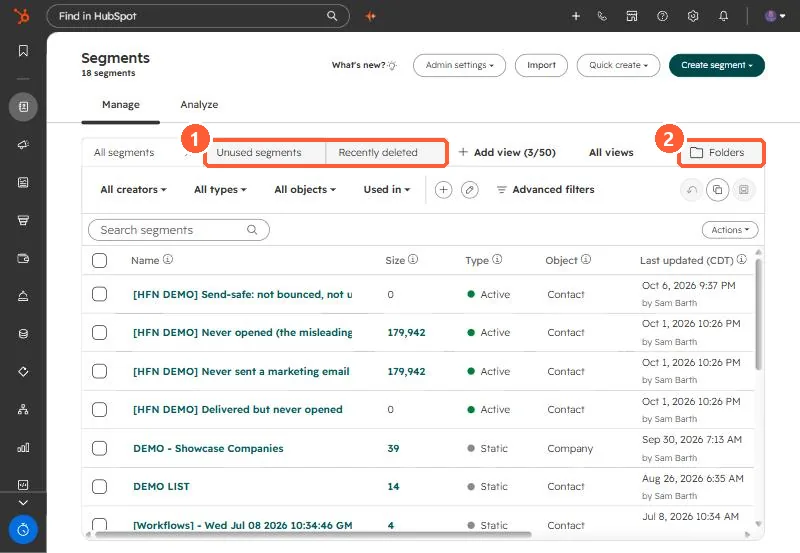Expand the All objects filter
Screen dimensions: 800x553
coord(305,190)
